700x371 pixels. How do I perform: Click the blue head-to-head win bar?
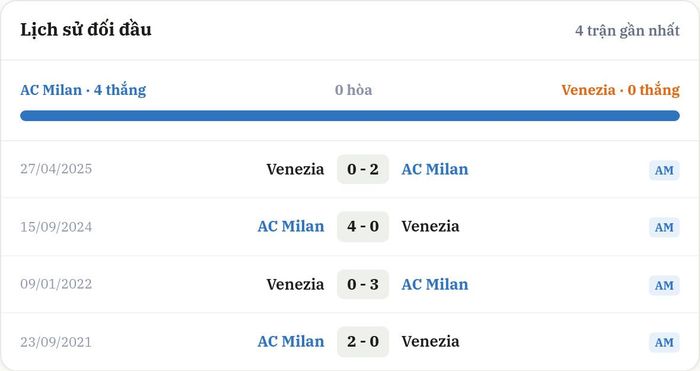[x=350, y=116]
